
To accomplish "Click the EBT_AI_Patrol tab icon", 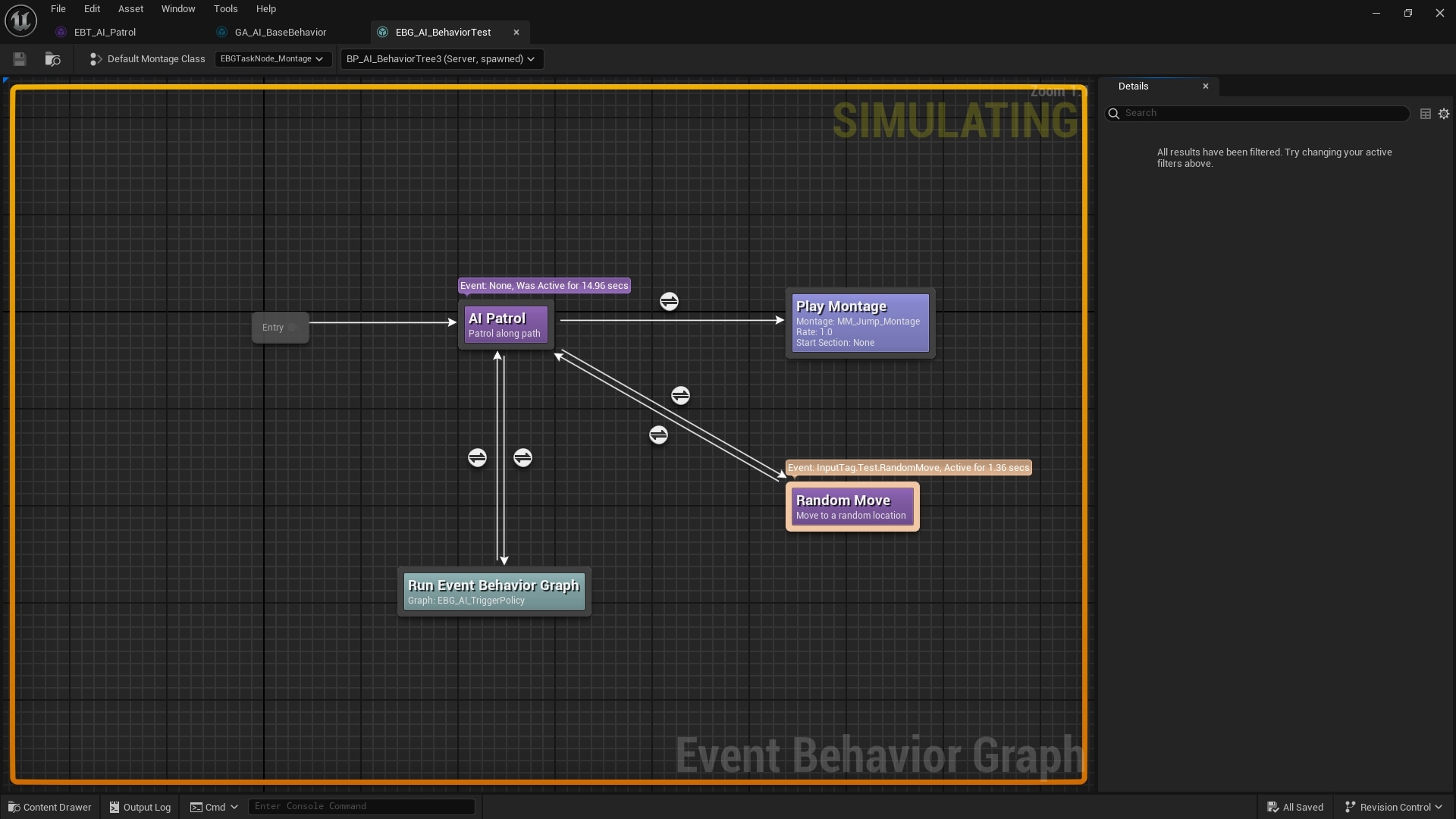I will 61,32.
